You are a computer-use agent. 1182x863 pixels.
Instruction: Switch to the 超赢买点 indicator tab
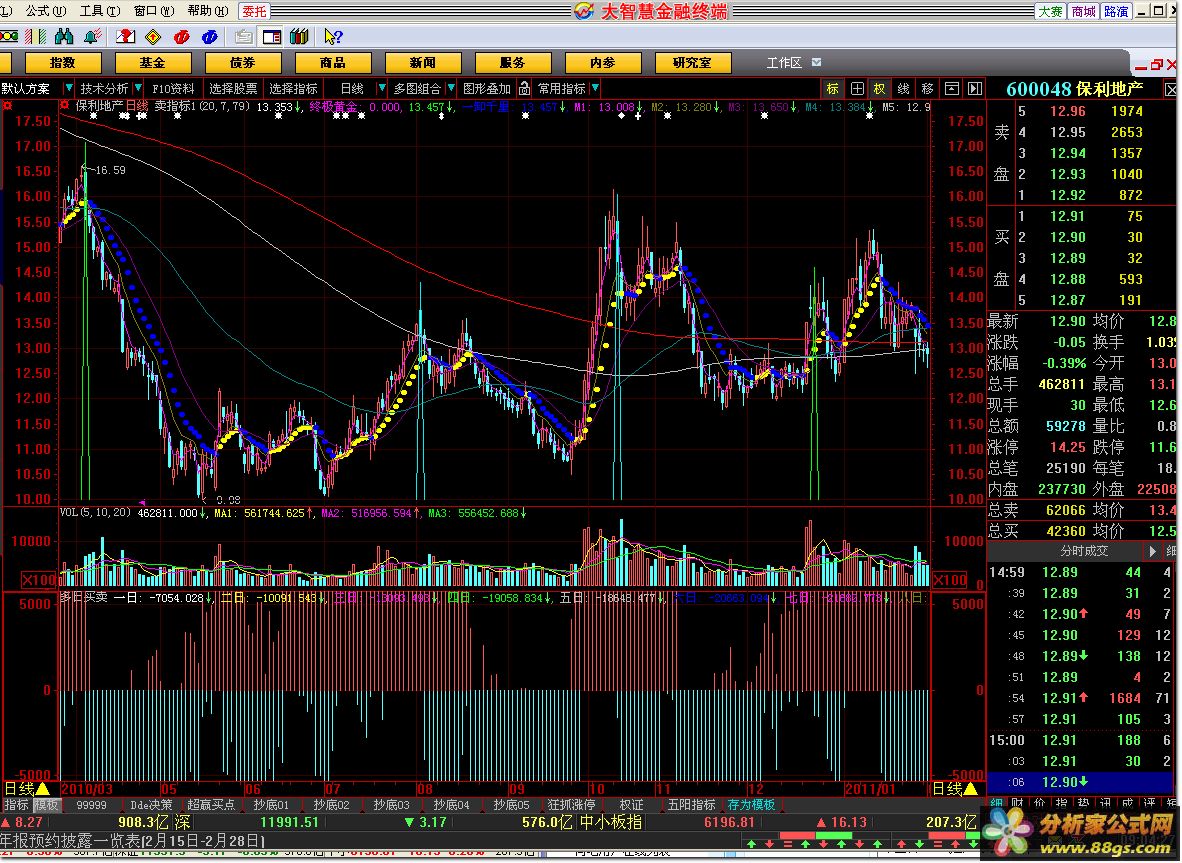(210, 806)
